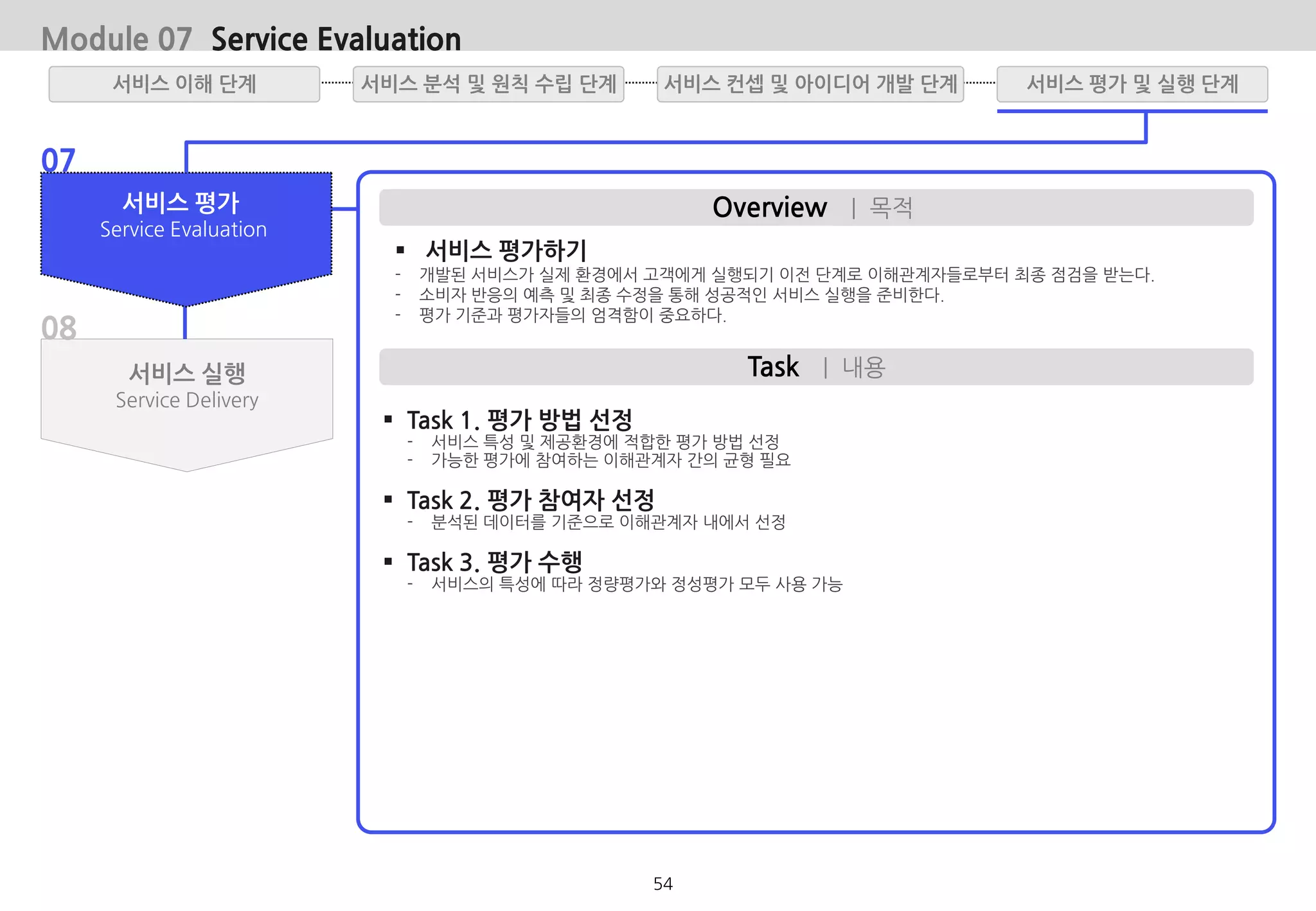Click the blue 07 step number
Viewport: 1316px width, 911px height.
[58, 160]
